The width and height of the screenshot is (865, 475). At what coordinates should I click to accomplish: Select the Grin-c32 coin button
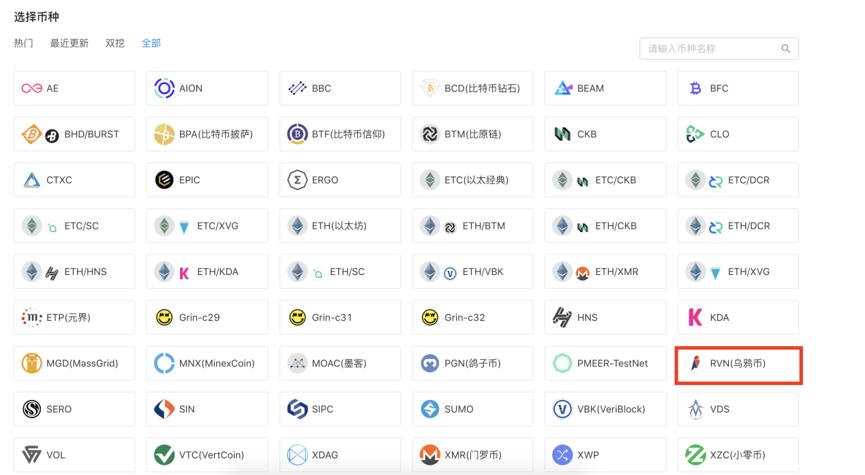tap(472, 317)
